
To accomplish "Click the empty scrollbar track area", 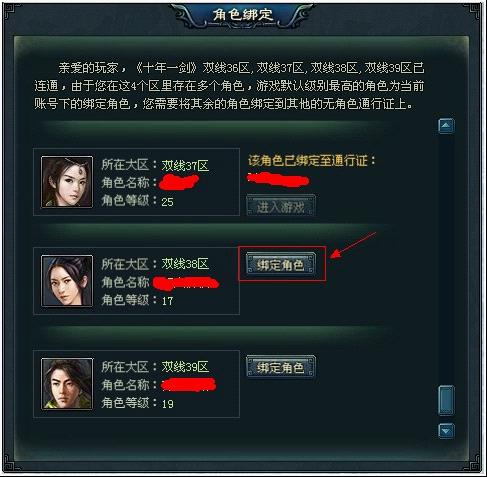I will coord(446,259).
